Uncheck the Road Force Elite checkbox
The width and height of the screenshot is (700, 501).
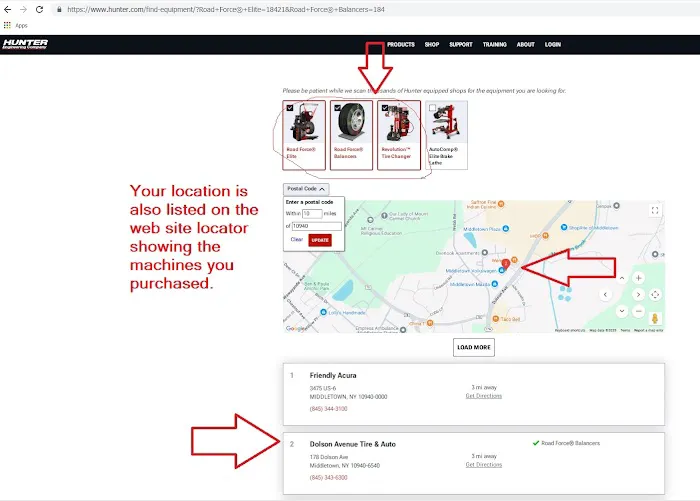click(290, 108)
